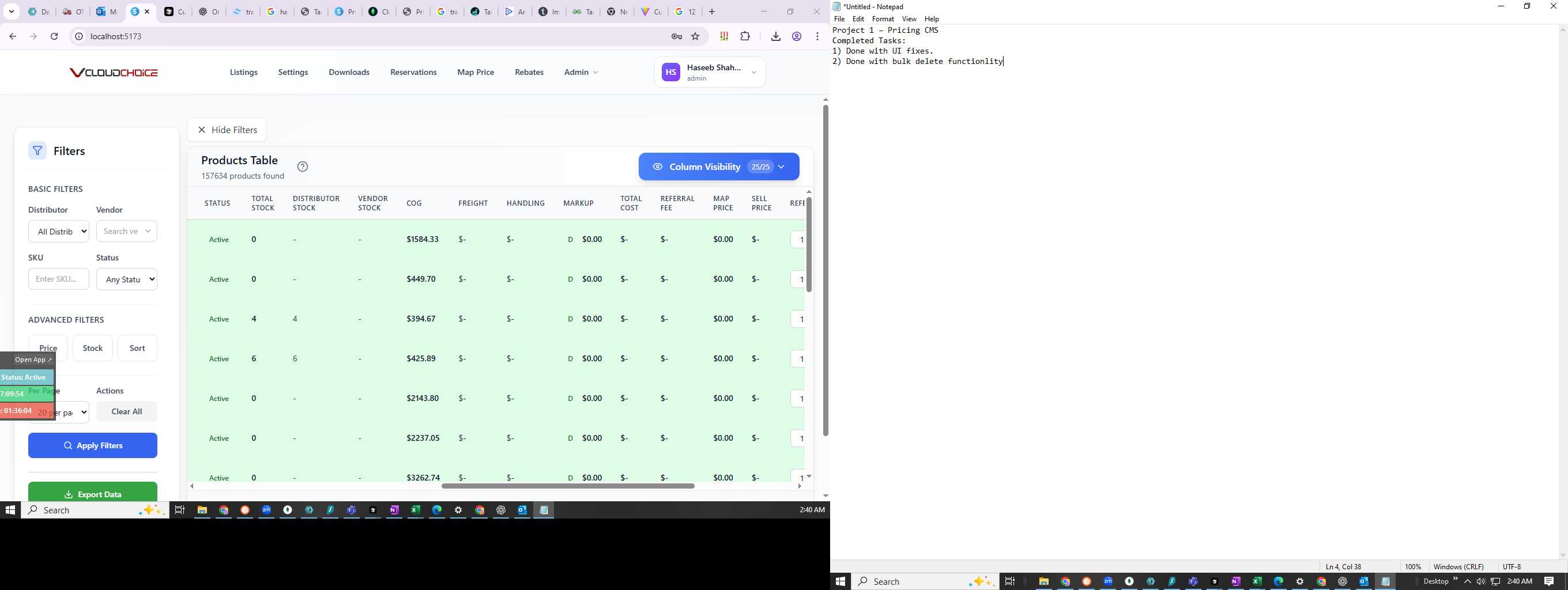1568x590 pixels.
Task: Open Outlook from taskbar under Notepad
Action: tap(1363, 581)
